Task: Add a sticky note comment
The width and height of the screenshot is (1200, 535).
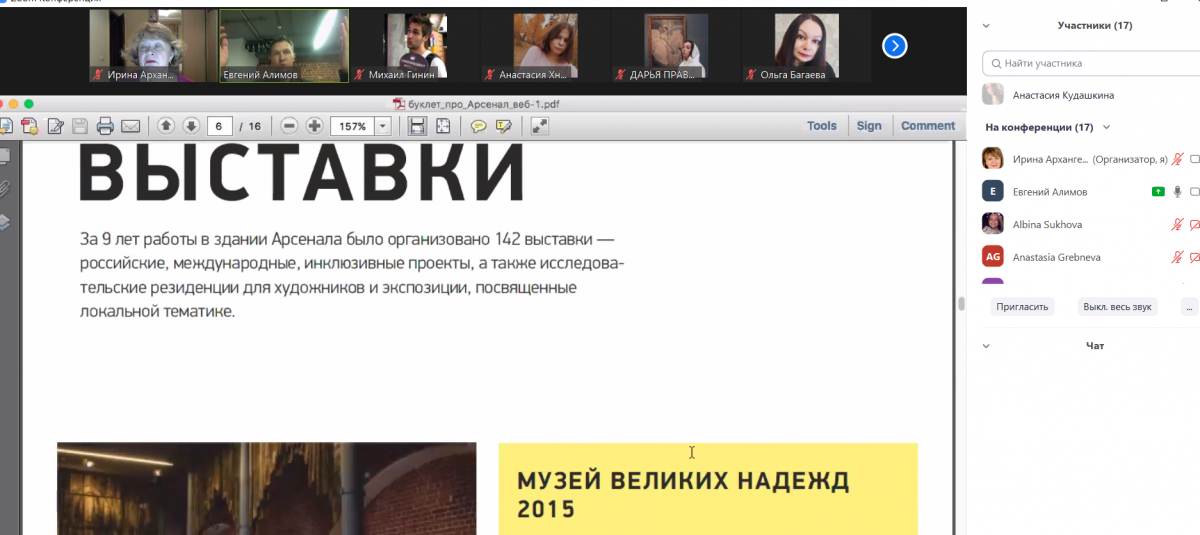Action: [x=479, y=126]
